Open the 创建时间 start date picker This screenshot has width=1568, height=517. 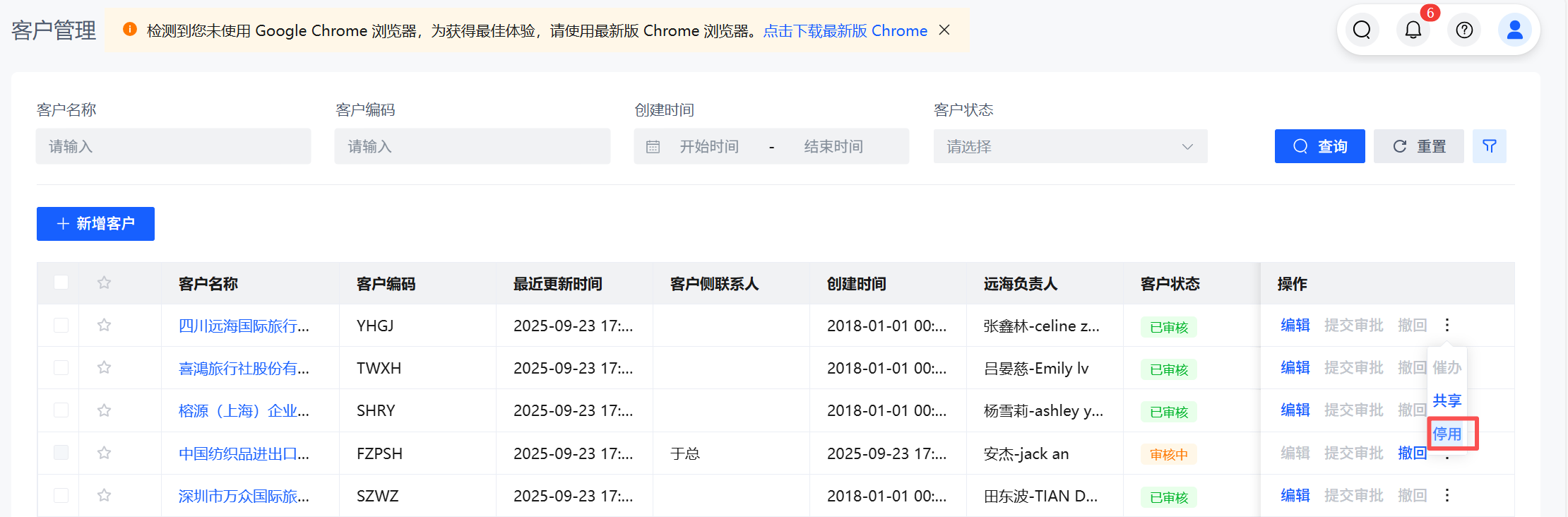[x=709, y=146]
